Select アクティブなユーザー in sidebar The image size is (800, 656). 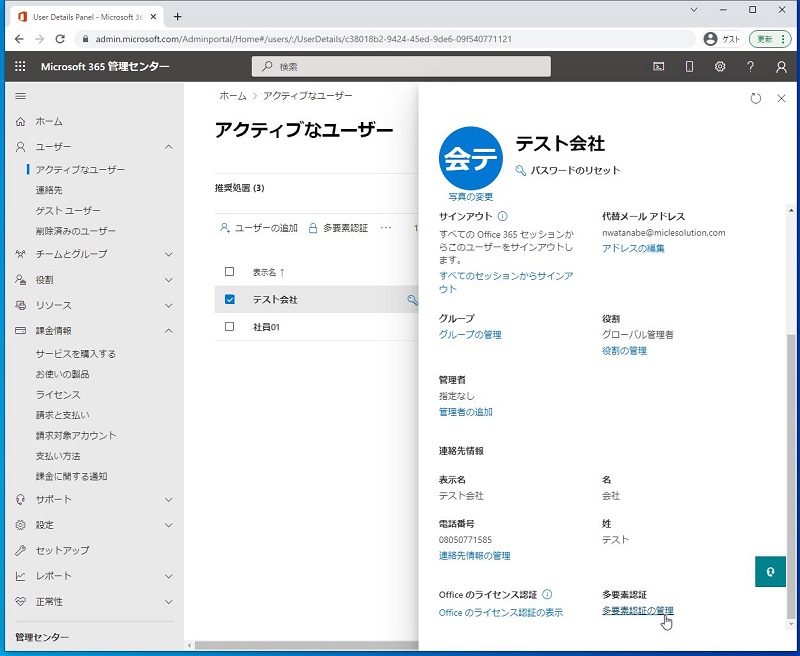pos(80,169)
